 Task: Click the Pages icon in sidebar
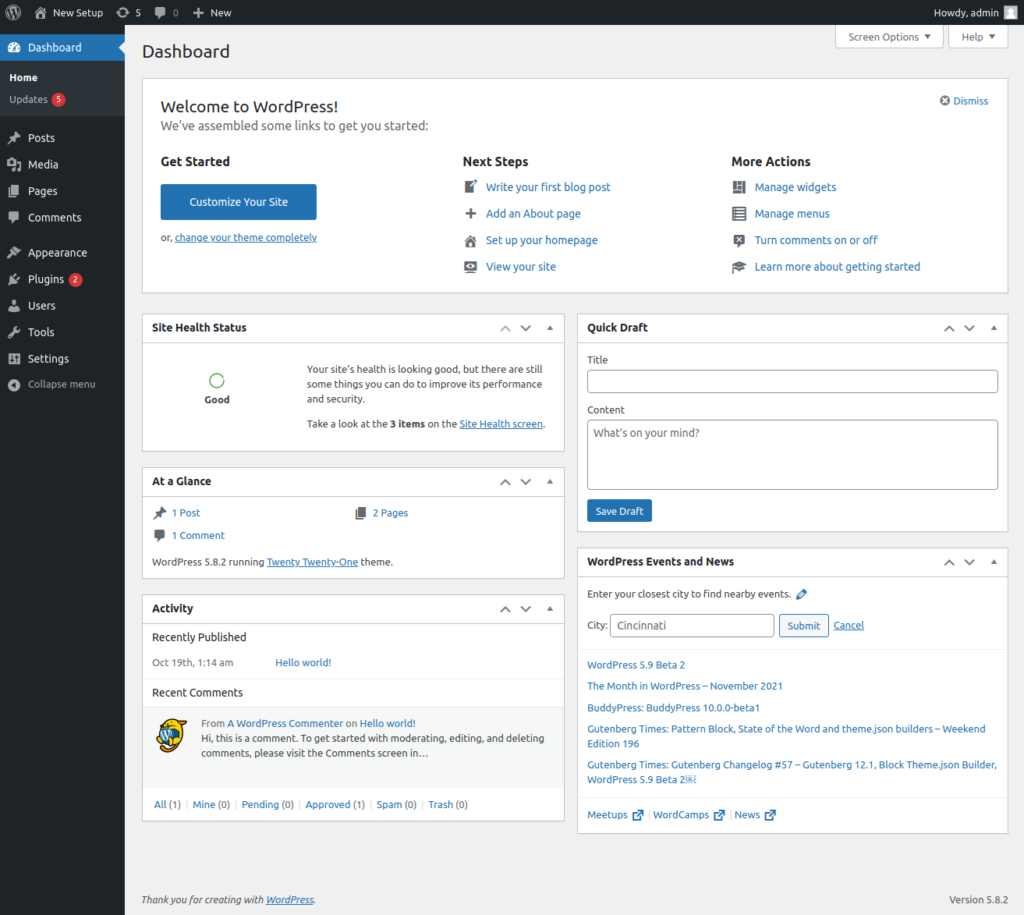[14, 191]
